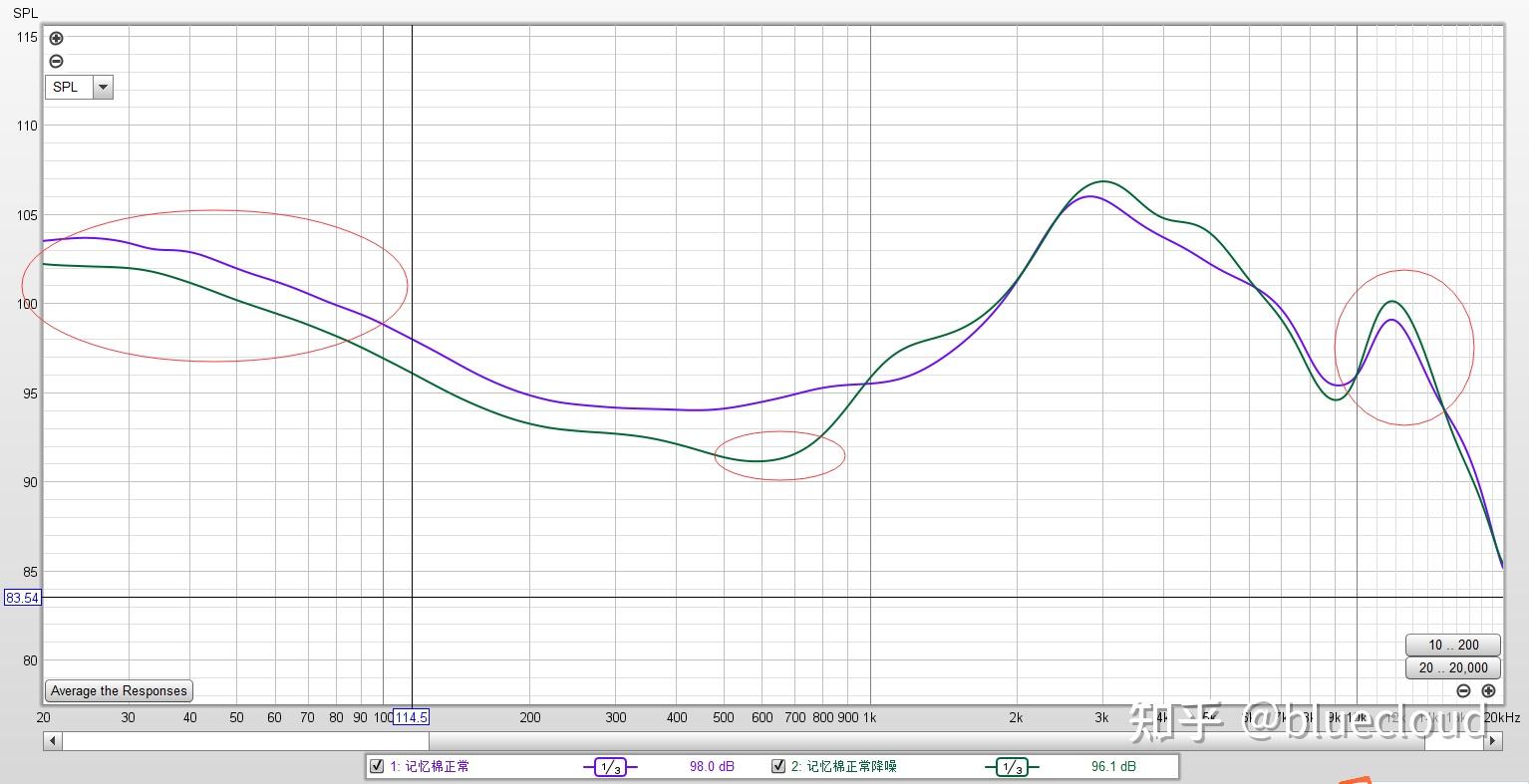Click the vertical zoom-in plus icon

[56, 39]
